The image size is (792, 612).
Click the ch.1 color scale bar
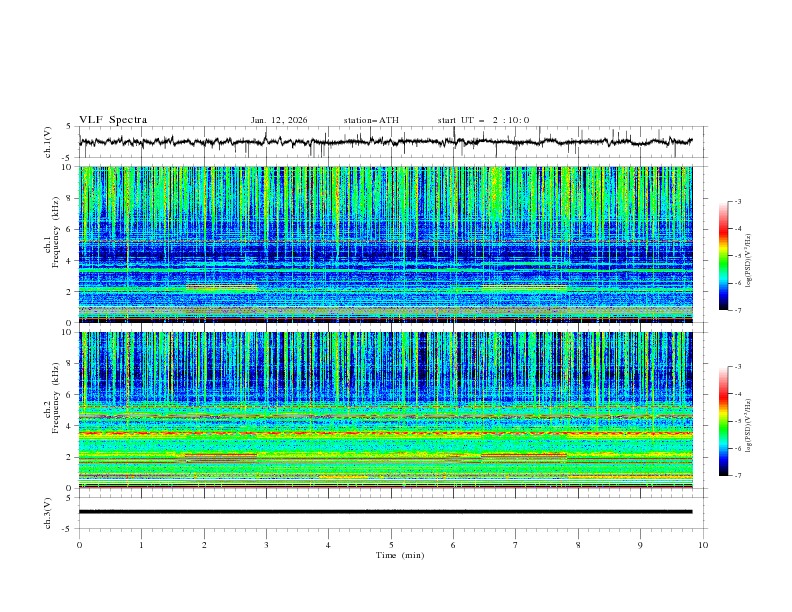(x=723, y=256)
